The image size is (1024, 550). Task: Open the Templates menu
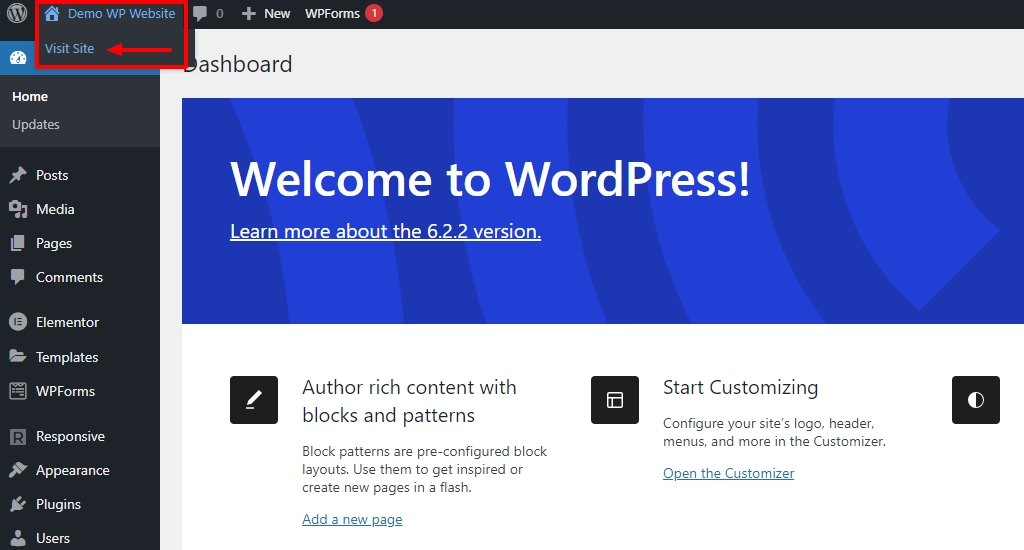pos(67,357)
